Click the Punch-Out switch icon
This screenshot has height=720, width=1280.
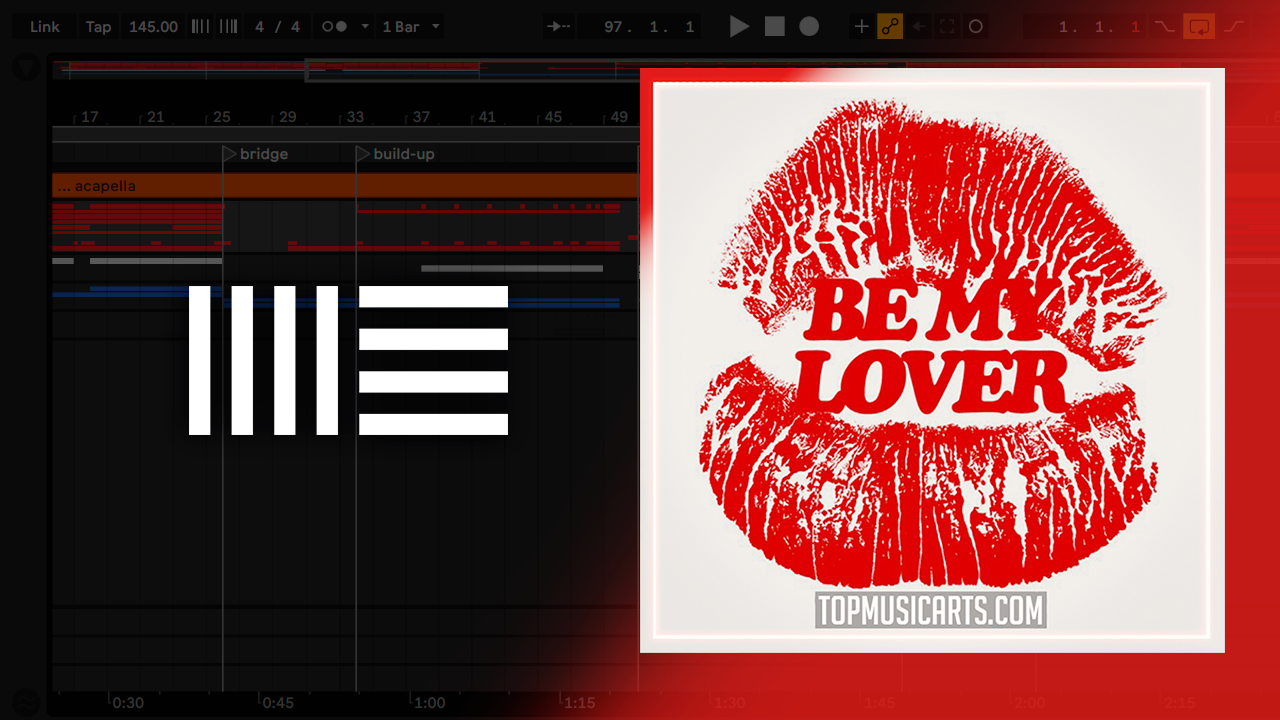[x=1234, y=27]
